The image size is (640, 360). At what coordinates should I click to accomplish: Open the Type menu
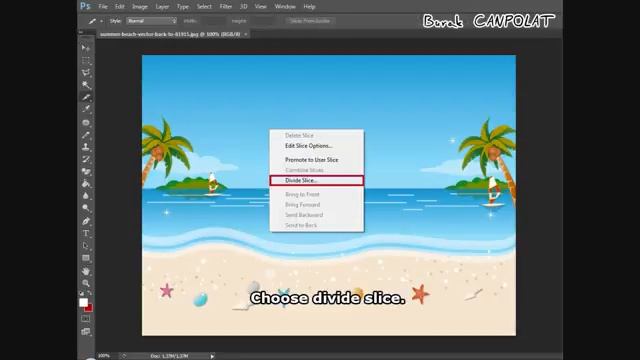pyautogui.click(x=183, y=7)
